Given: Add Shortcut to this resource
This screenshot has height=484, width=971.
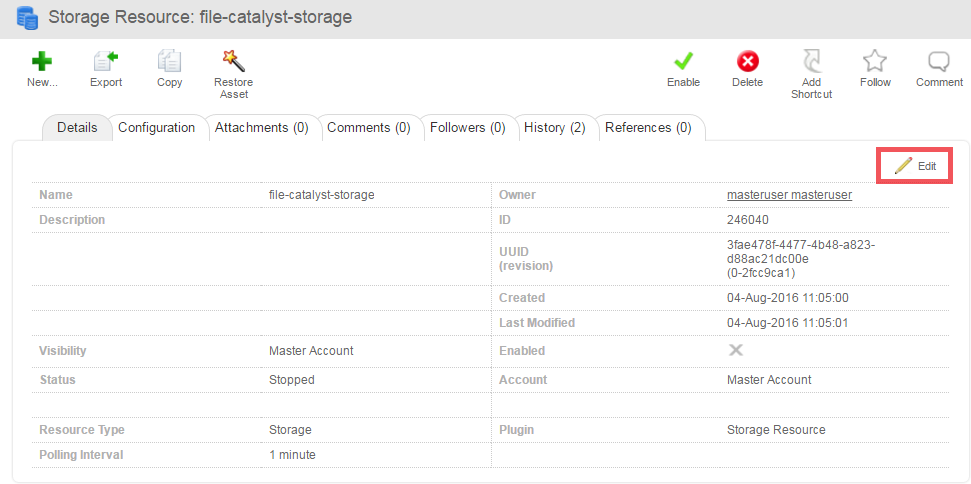Looking at the screenshot, I should (811, 61).
